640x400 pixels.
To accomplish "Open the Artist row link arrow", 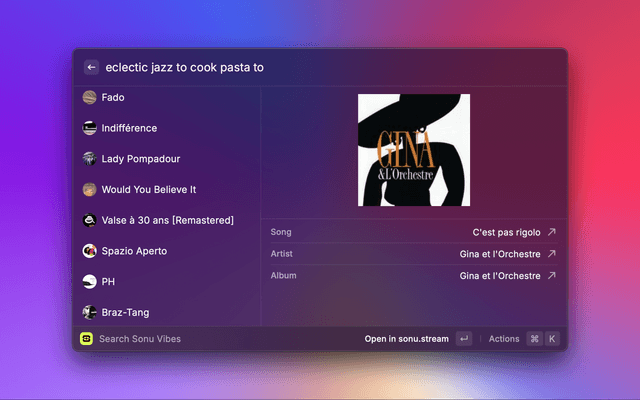I will 551,254.
